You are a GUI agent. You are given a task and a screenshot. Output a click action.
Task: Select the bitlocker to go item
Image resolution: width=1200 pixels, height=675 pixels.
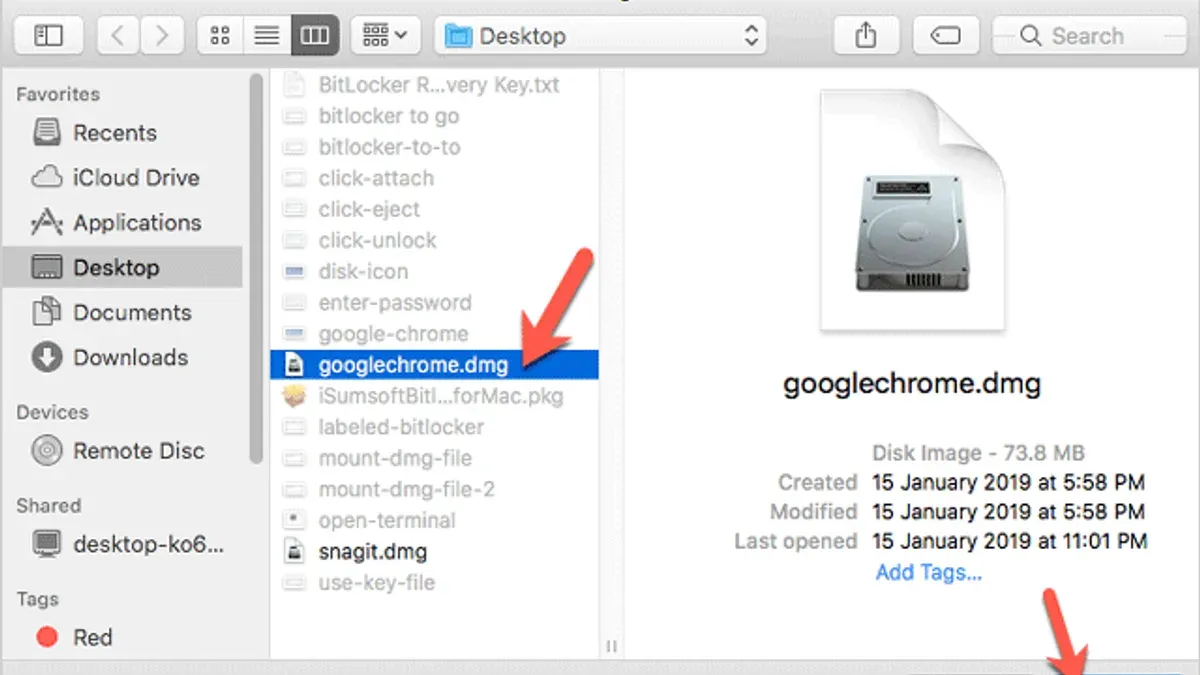[x=434, y=116]
